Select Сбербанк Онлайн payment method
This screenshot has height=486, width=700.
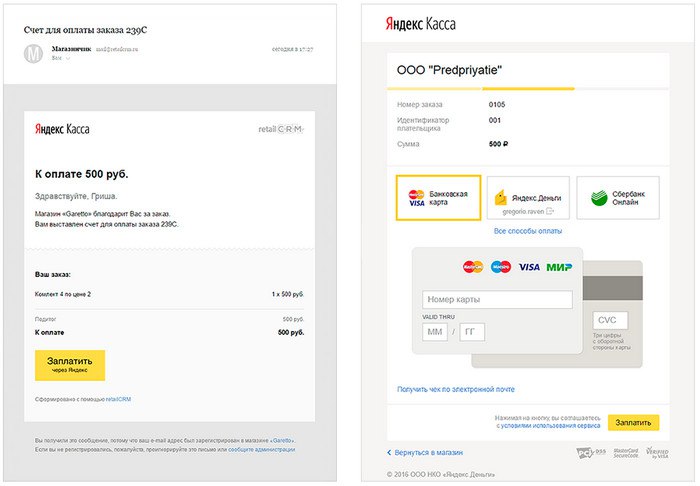(x=618, y=198)
